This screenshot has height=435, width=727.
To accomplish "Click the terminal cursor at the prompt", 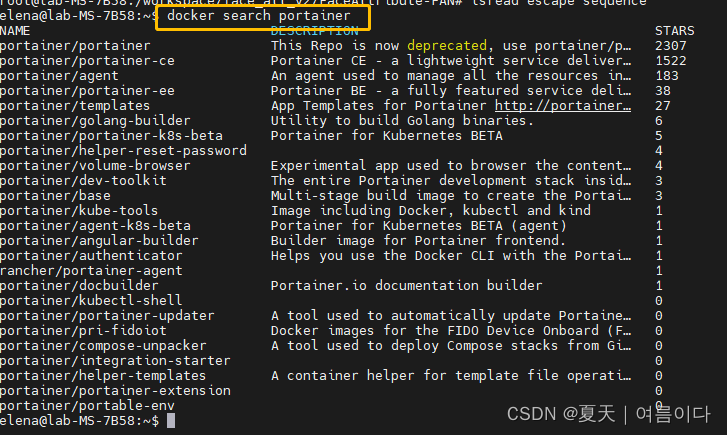I will 171,421.
